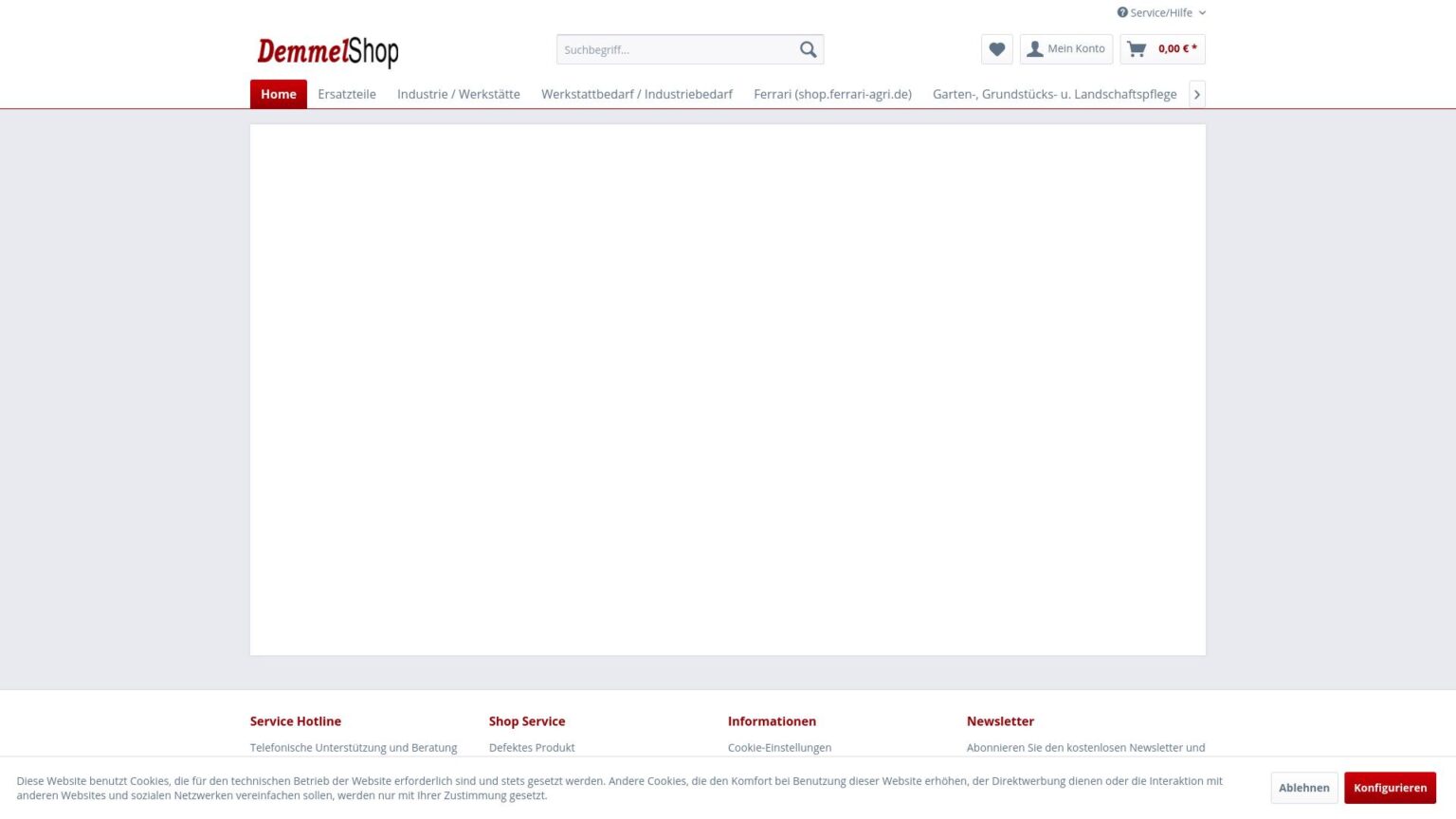Open Werkstattbedarf / Industriebedarf category

click(636, 94)
